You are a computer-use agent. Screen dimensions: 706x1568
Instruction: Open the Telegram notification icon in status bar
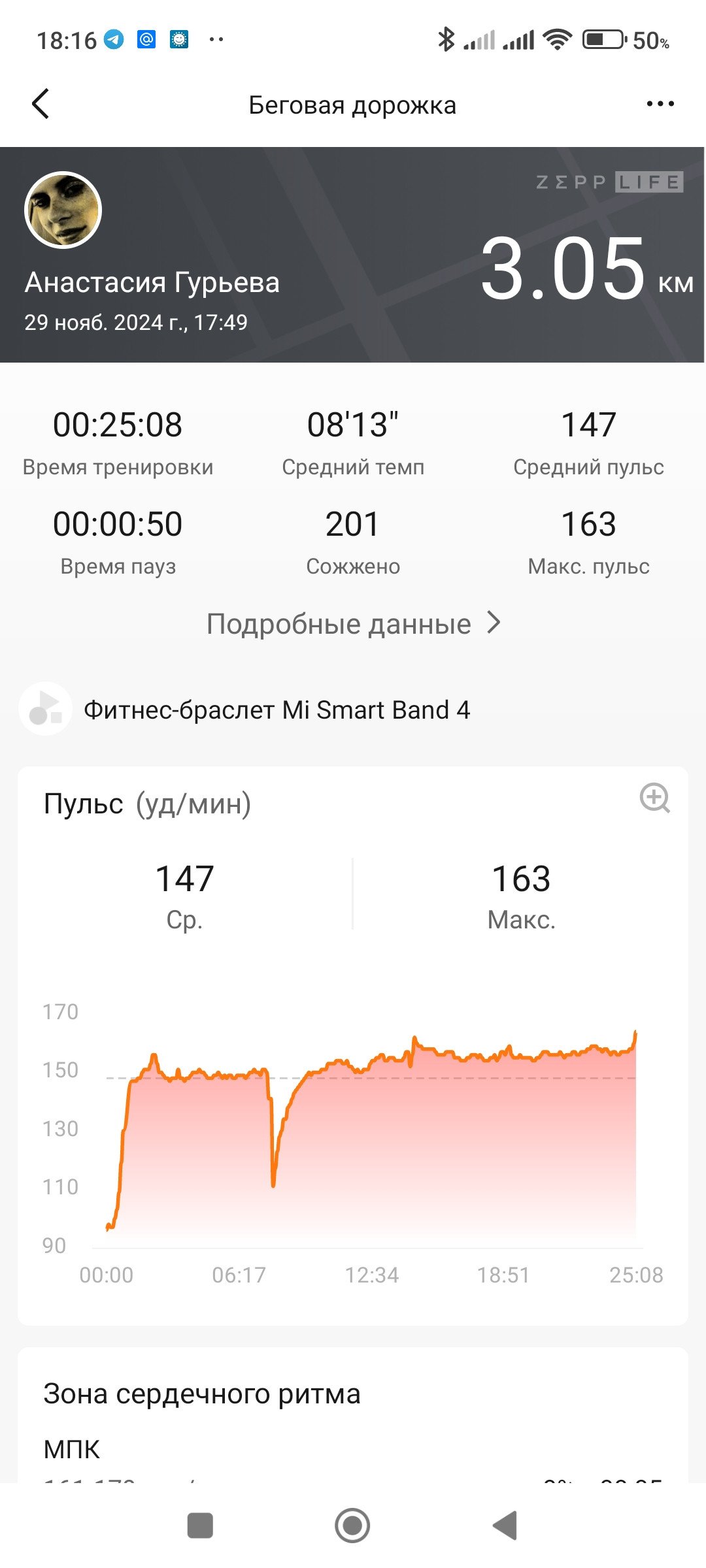coord(114,40)
